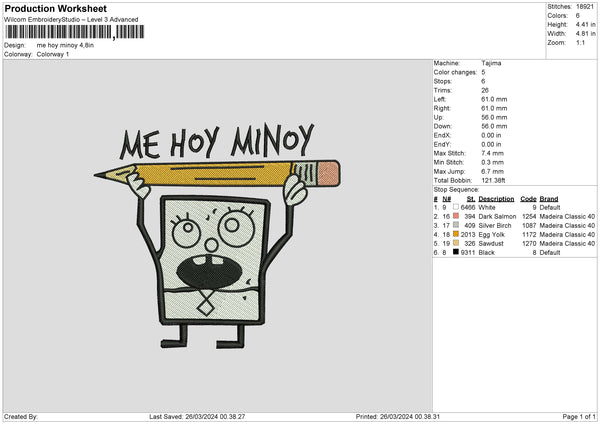Screen dimensions: 600x424
Task: Click the design barcode at top
Action: tap(75, 32)
